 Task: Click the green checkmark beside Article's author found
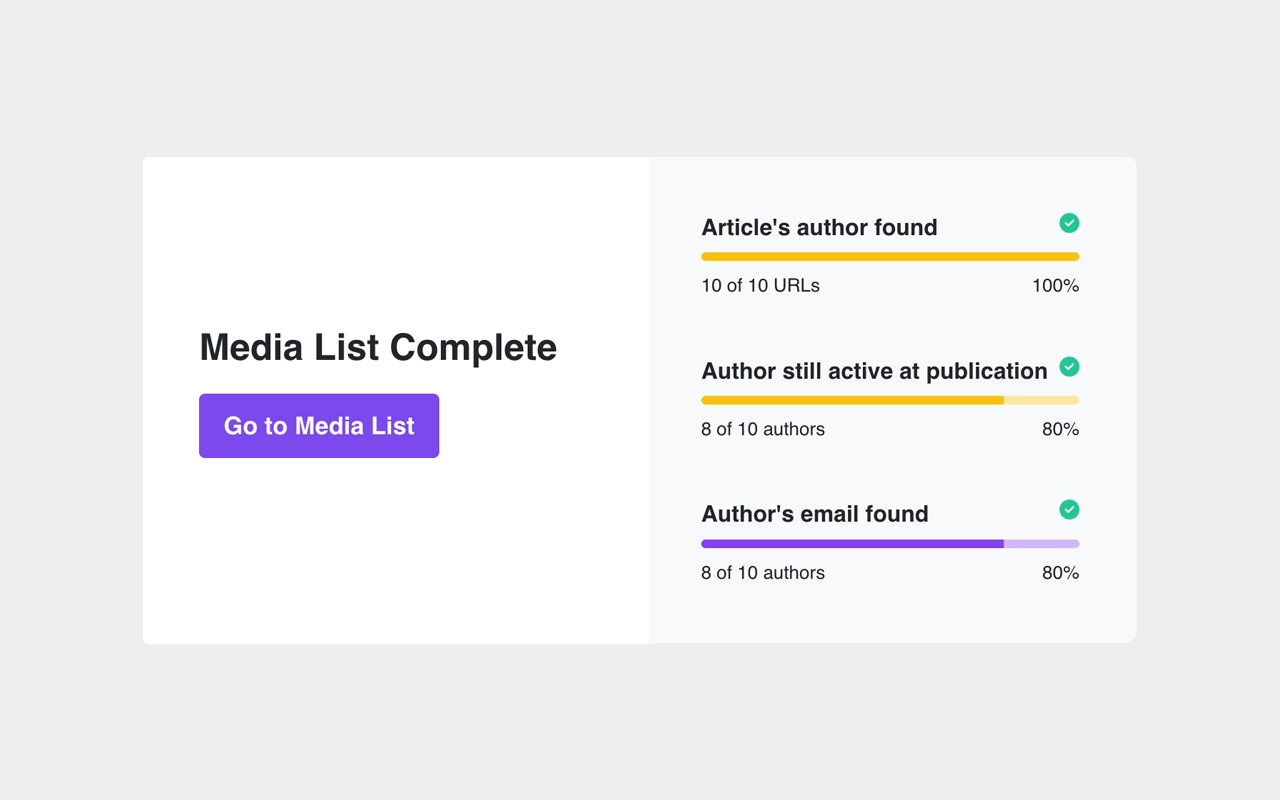1069,223
